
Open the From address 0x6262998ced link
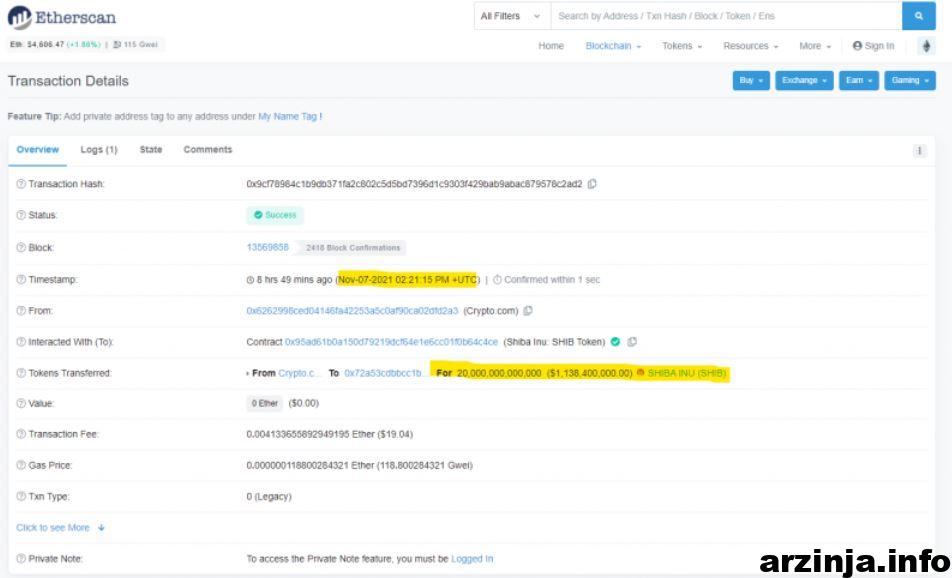[x=352, y=311]
